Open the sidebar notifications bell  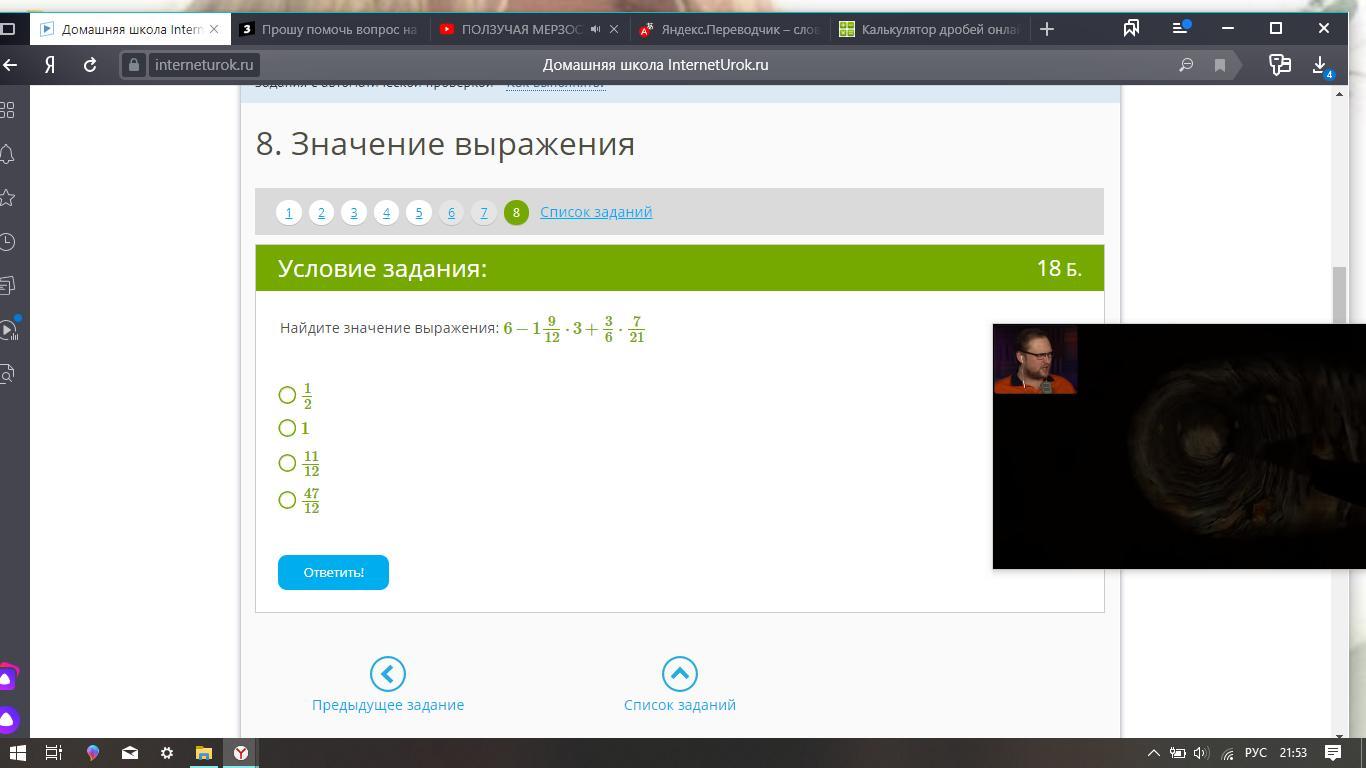8,154
